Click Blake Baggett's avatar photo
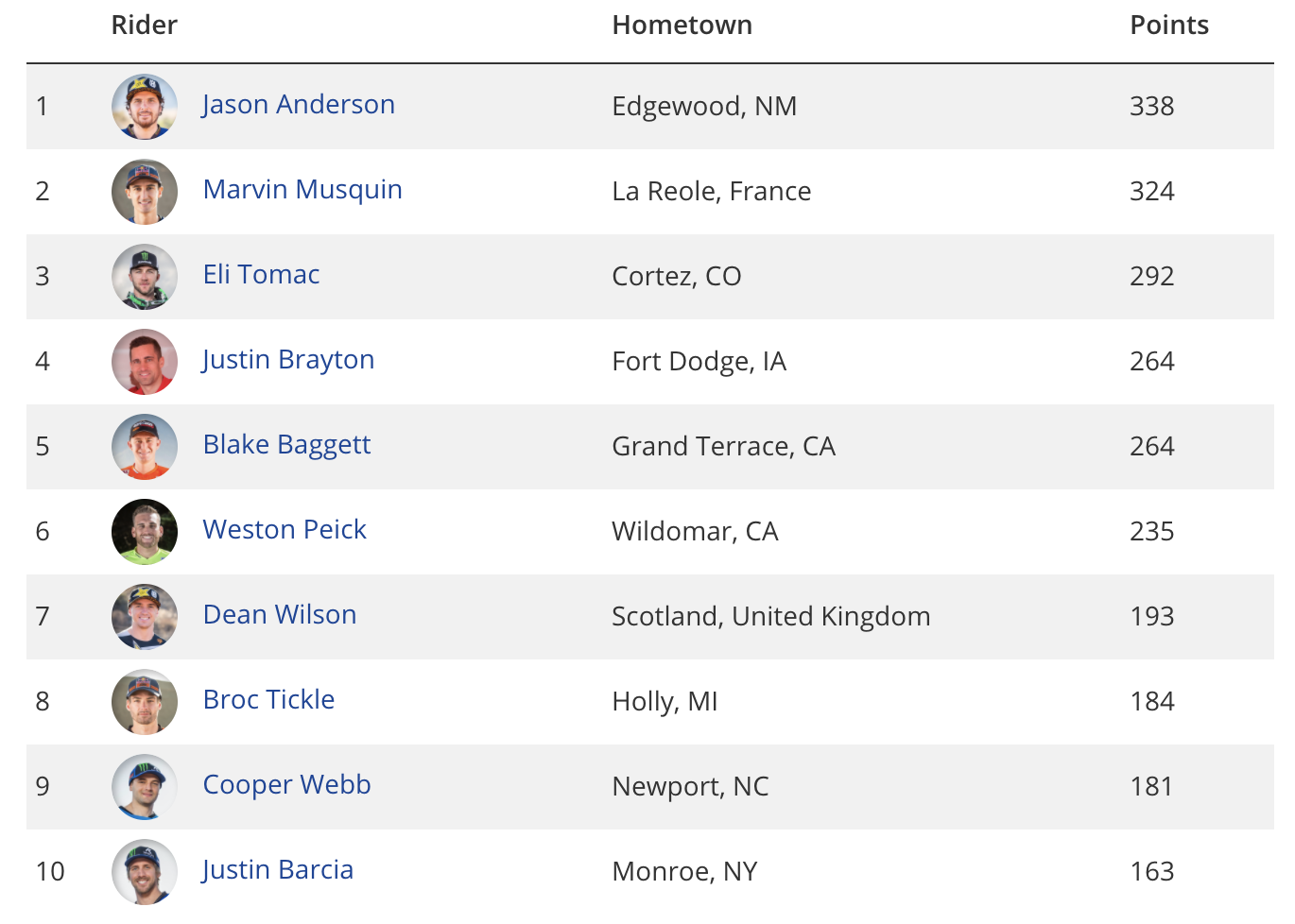 [145, 447]
